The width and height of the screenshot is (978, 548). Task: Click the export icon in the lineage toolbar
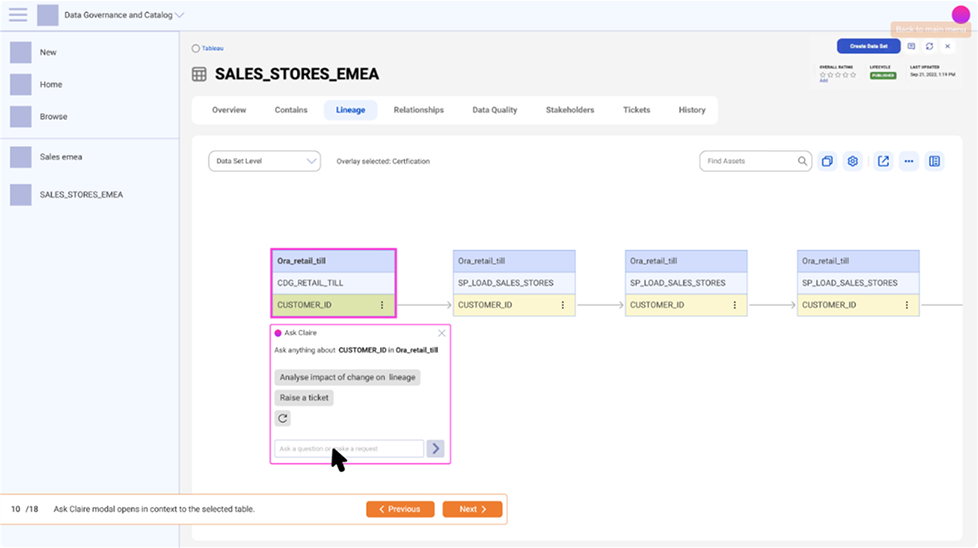883,161
